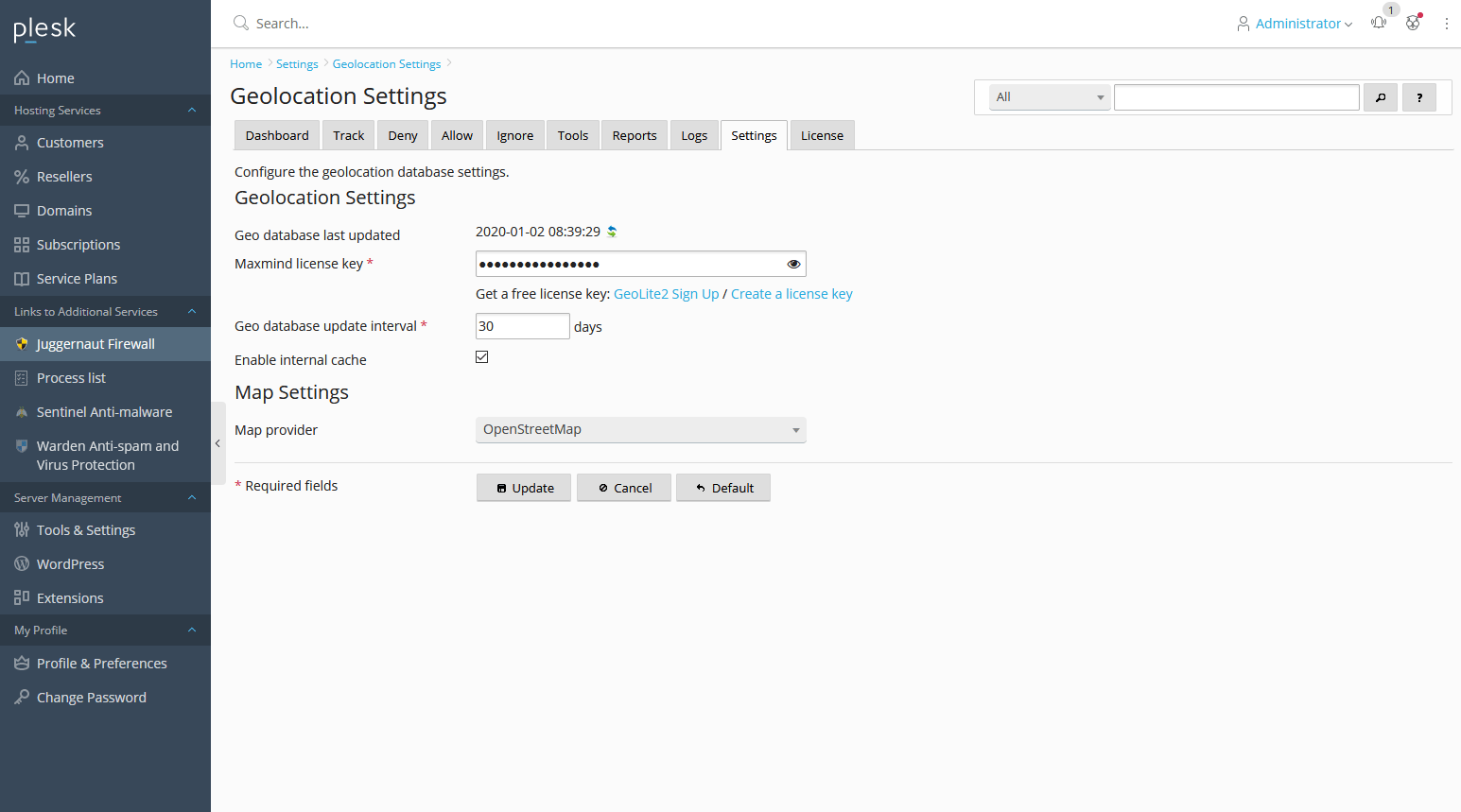Click the Subscriptions grid icon
The image size is (1461, 812).
22,245
